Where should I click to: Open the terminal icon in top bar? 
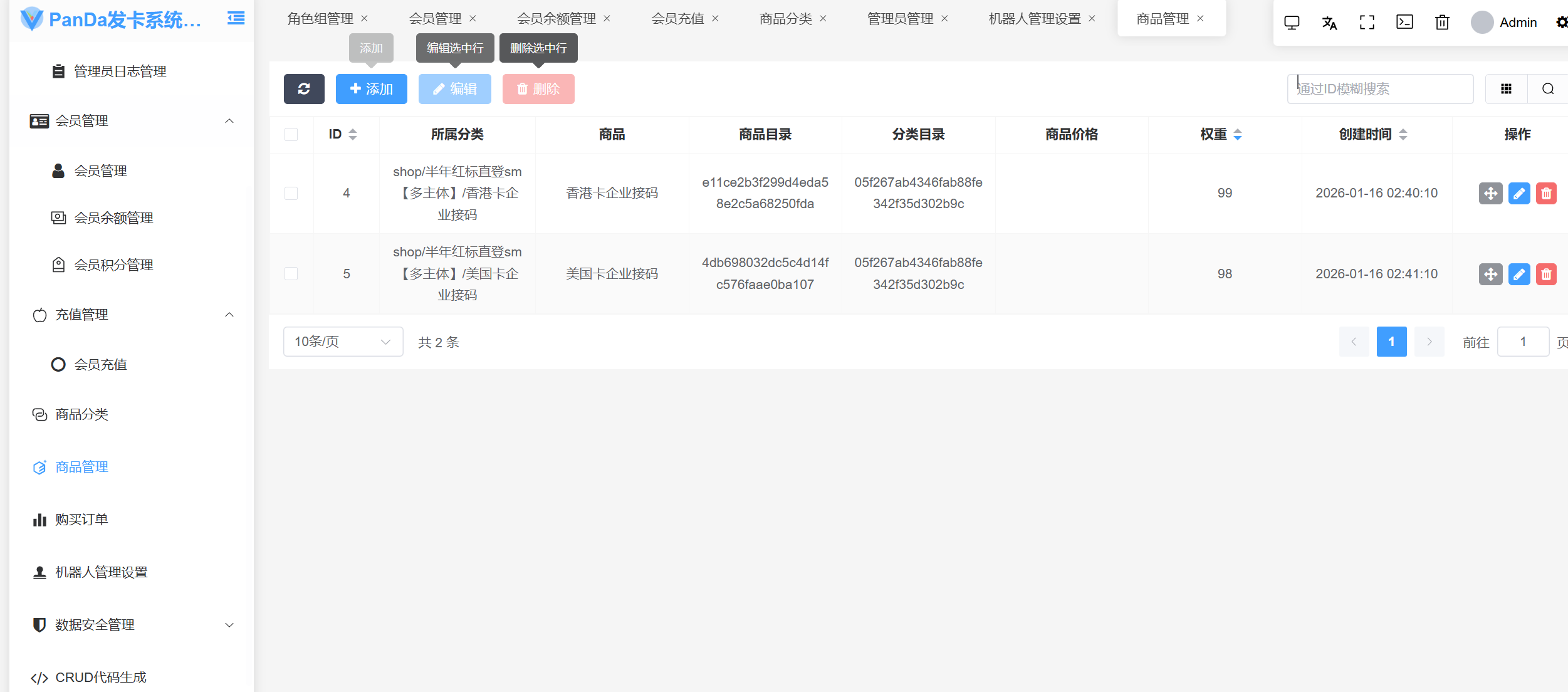[x=1404, y=22]
